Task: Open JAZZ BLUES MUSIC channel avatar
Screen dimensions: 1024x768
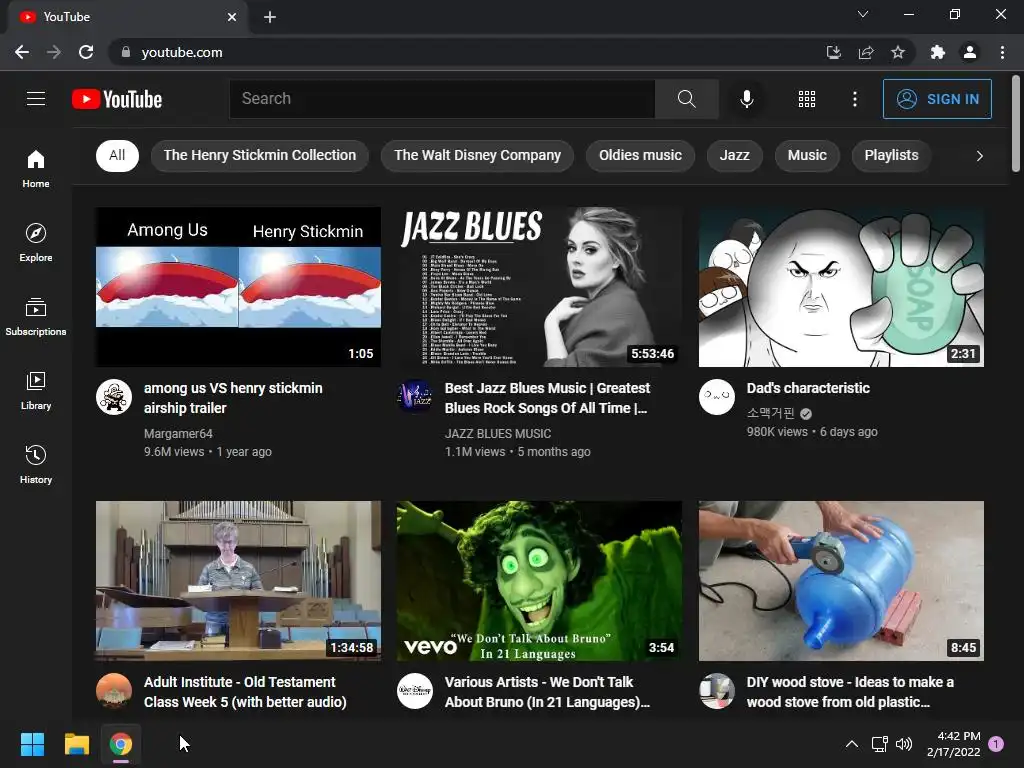Action: [x=415, y=397]
